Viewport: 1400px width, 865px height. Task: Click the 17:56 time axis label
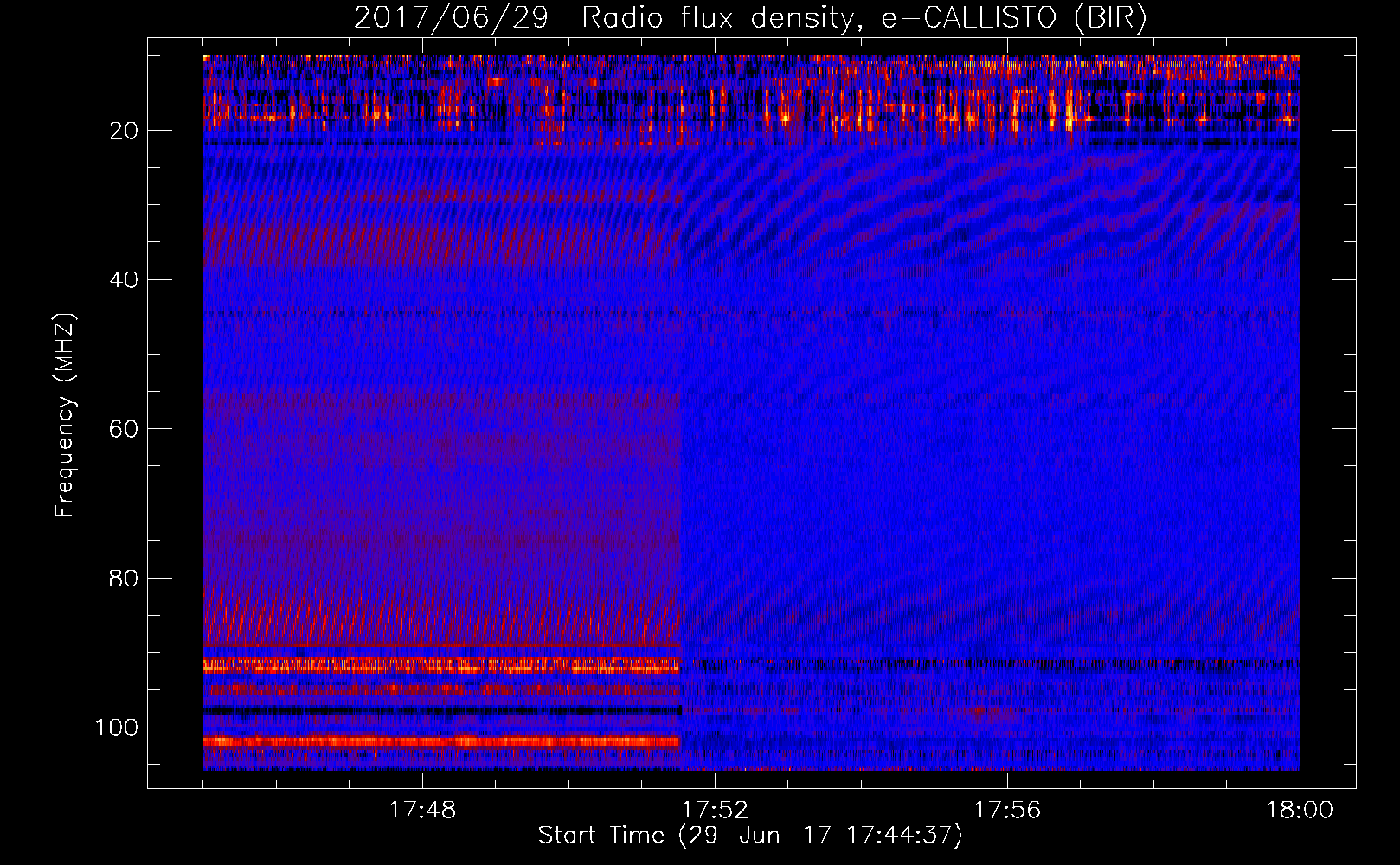(1007, 811)
